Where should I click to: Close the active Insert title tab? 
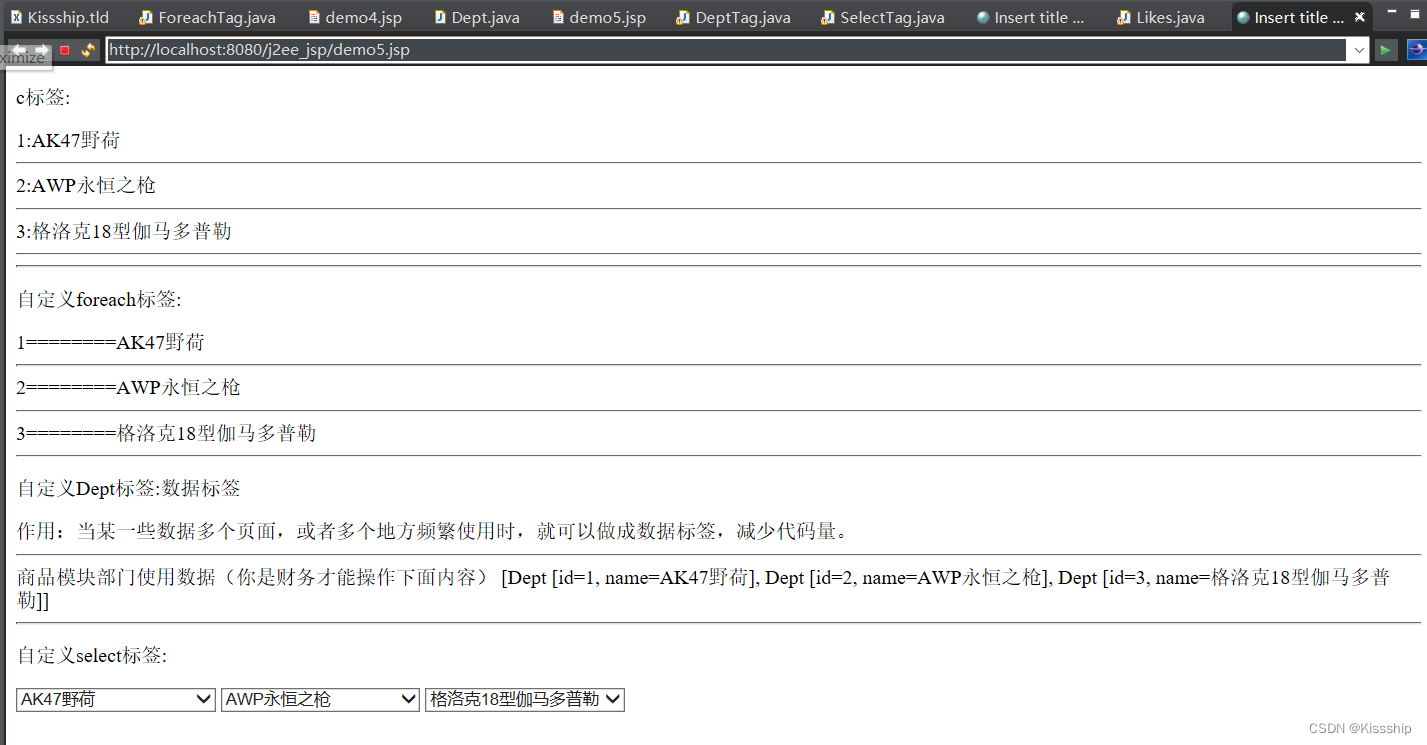[x=1359, y=17]
